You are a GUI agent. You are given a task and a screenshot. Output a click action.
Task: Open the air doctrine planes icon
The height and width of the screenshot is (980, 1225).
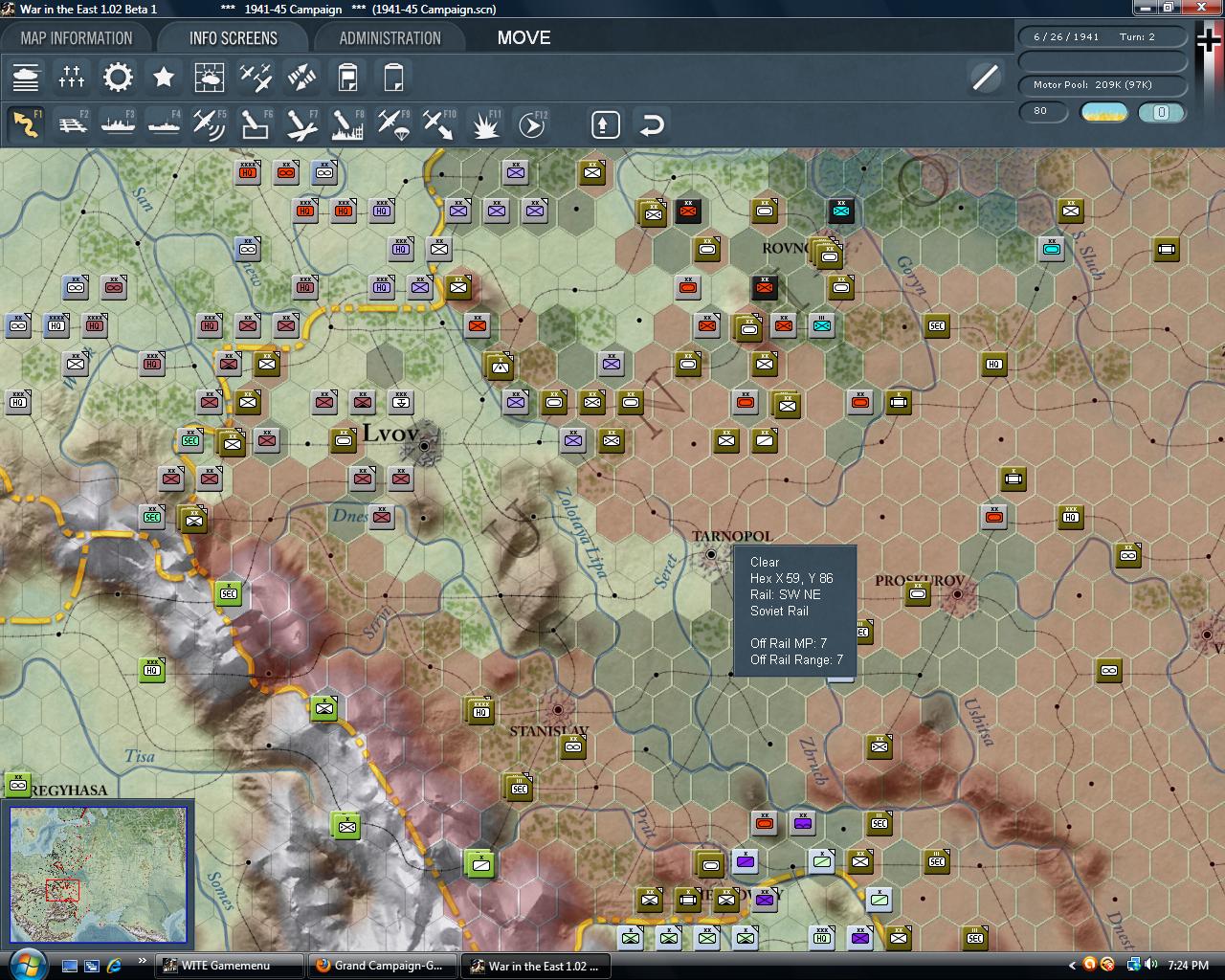tap(256, 77)
